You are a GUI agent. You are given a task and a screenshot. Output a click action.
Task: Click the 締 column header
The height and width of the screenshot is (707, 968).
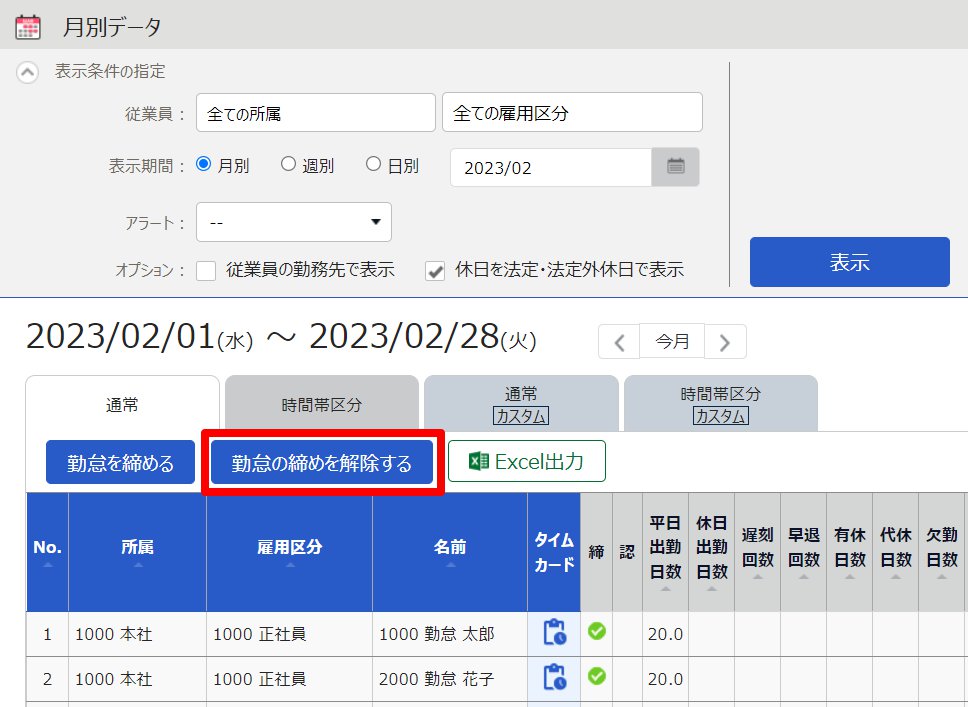[596, 551]
